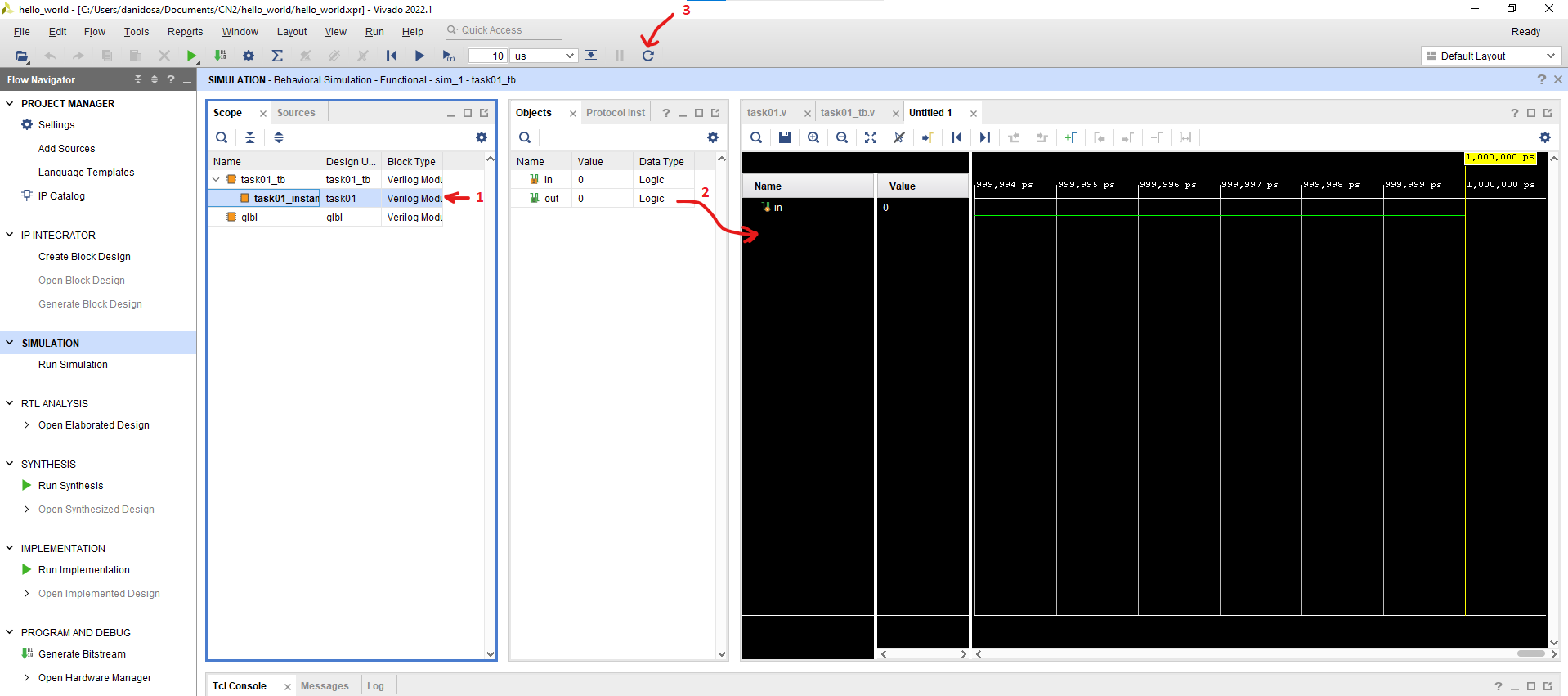Click the Sigma reports toolbar icon
The image size is (1568, 696).
[277, 56]
